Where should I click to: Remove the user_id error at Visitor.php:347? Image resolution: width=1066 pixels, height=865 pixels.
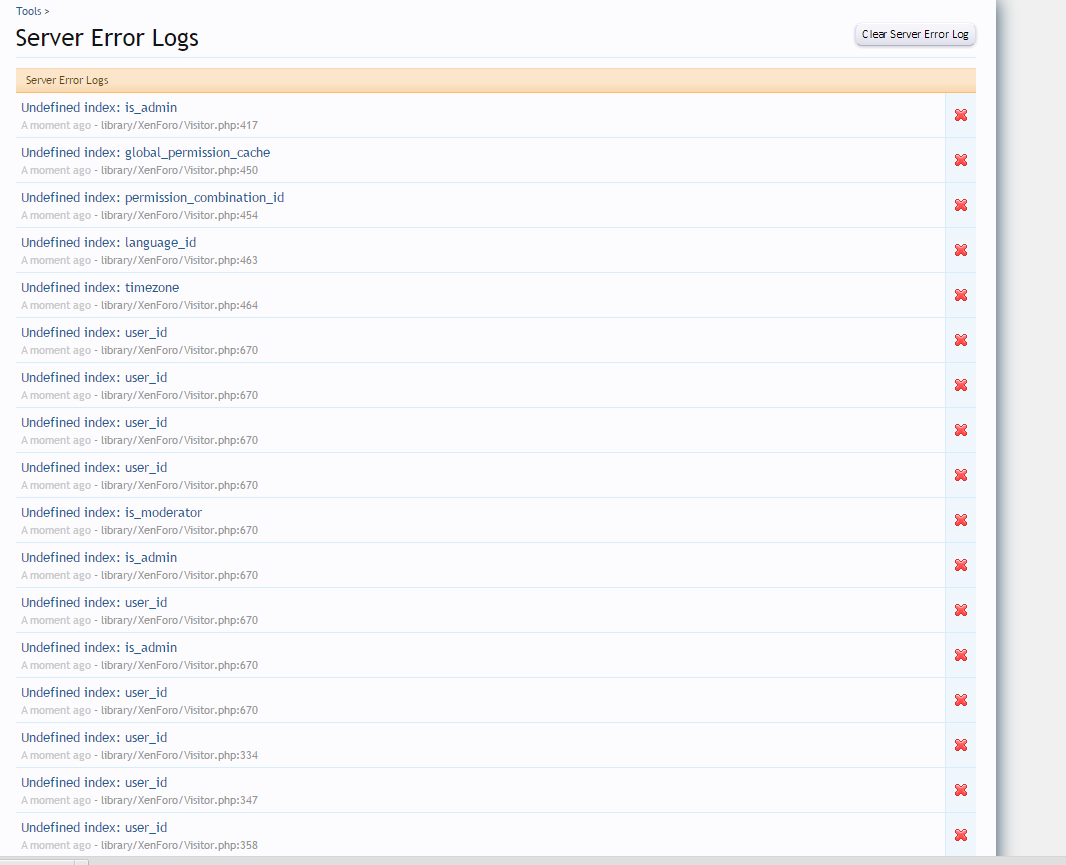[x=960, y=790]
